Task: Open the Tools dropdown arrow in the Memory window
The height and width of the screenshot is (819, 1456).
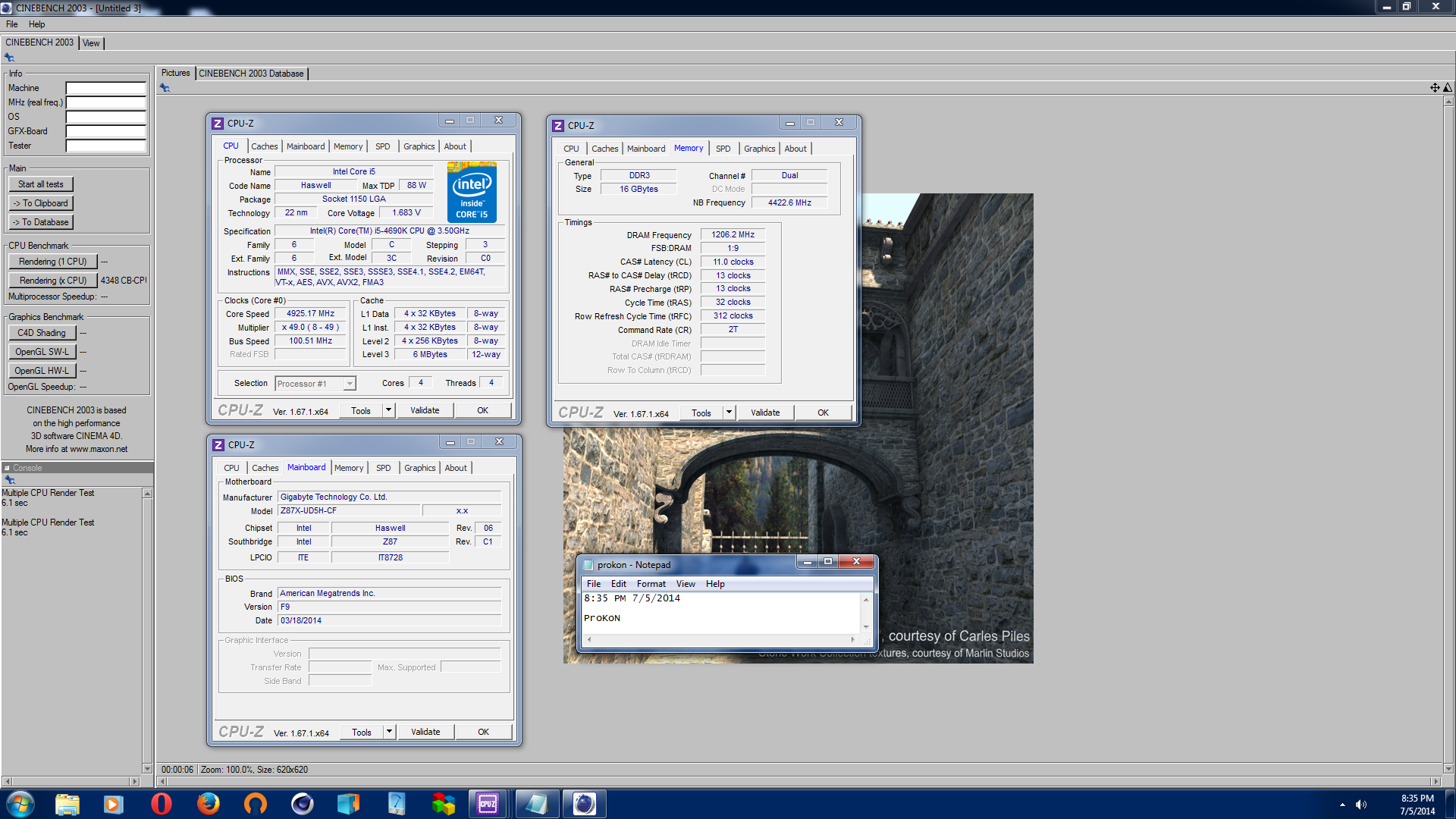Action: pyautogui.click(x=729, y=413)
